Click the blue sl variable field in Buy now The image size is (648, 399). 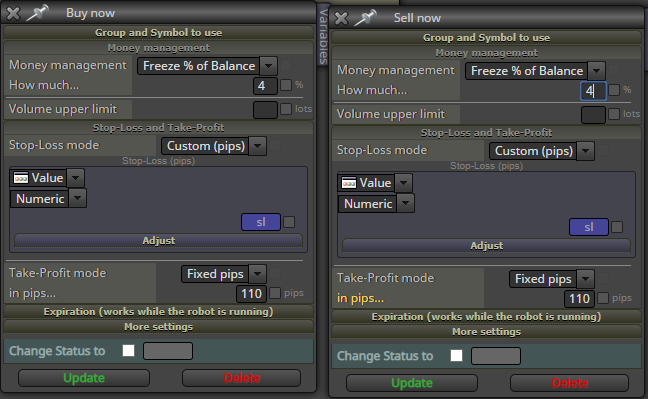[x=261, y=222]
